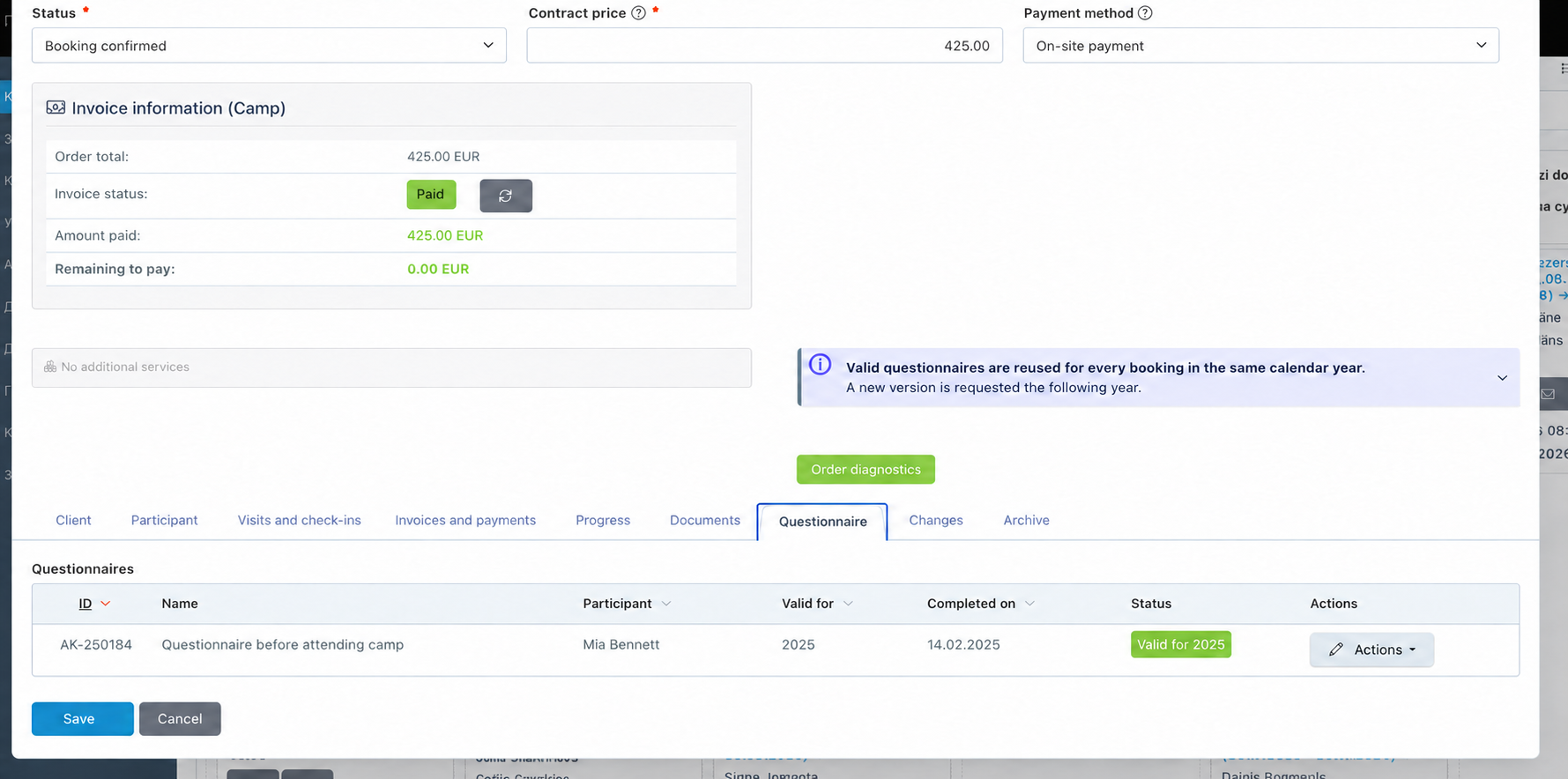This screenshot has height=779, width=1568.
Task: Click questionnaire ID AK-250184
Action: pyautogui.click(x=96, y=645)
